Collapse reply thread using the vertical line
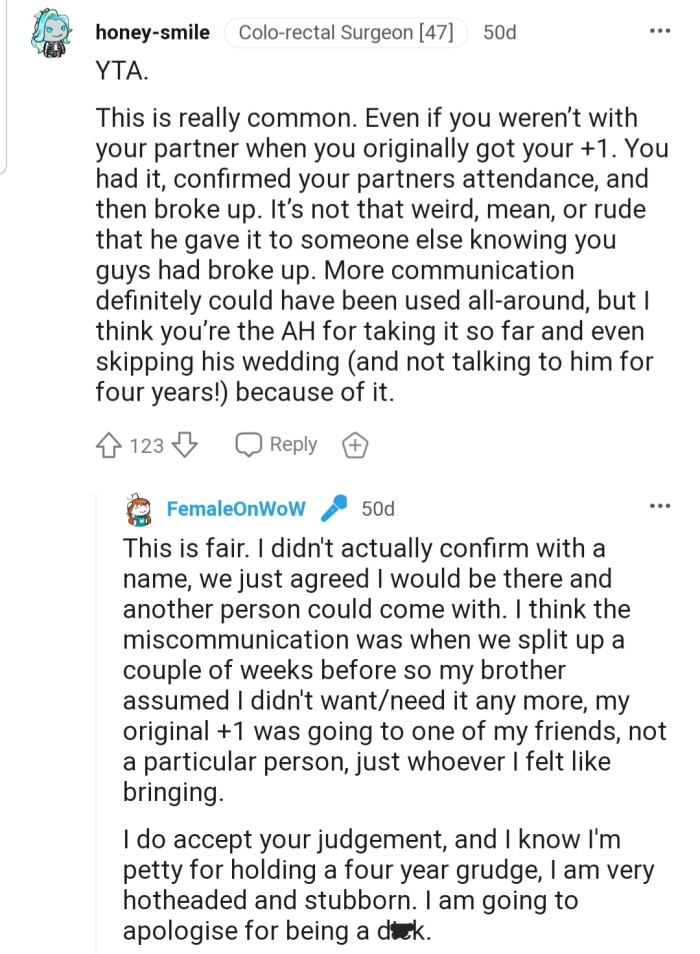 coord(97,720)
